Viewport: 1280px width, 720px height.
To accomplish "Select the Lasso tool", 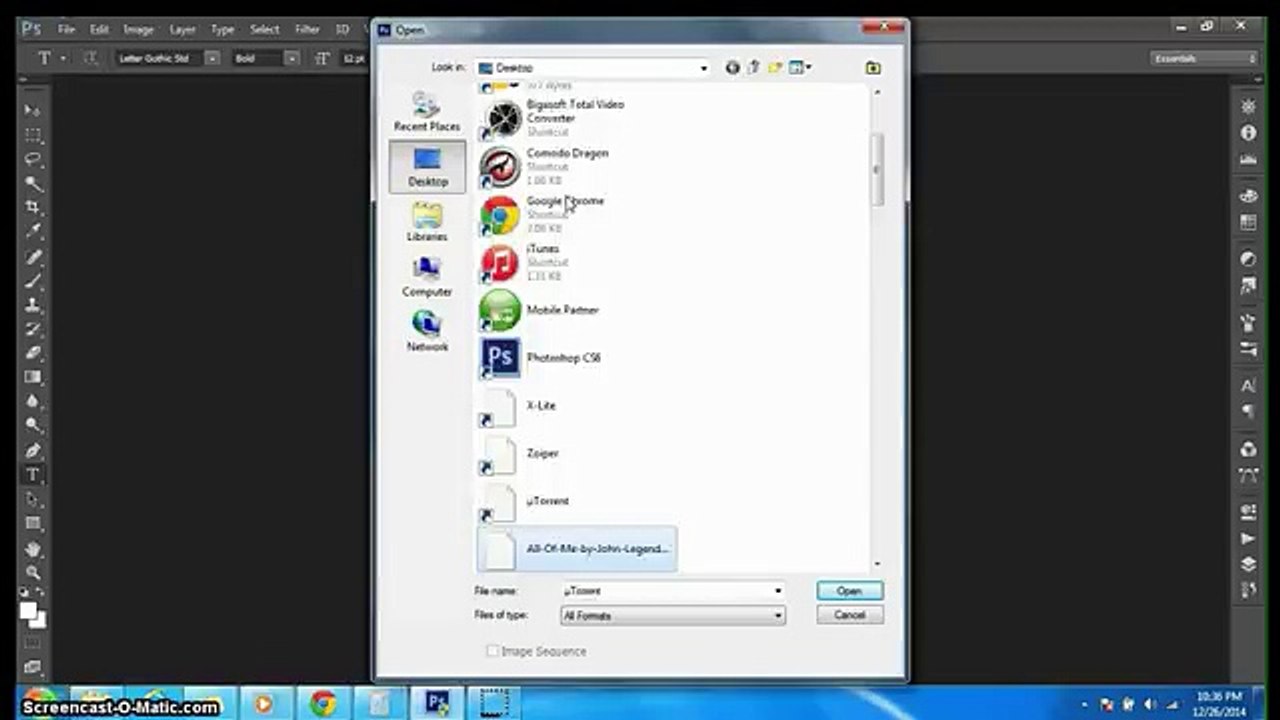I will pyautogui.click(x=33, y=159).
